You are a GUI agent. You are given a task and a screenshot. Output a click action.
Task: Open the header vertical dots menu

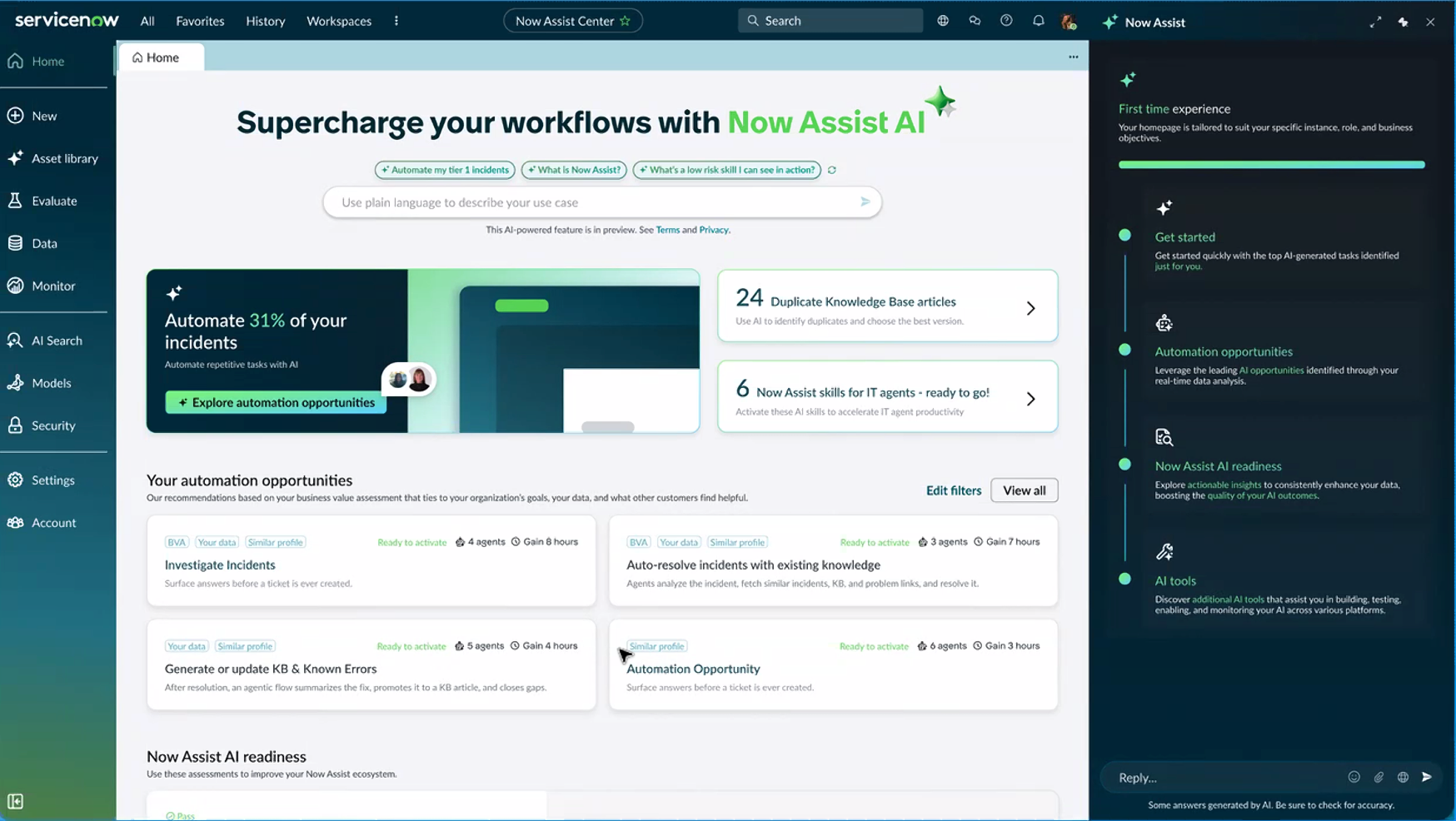tap(396, 21)
